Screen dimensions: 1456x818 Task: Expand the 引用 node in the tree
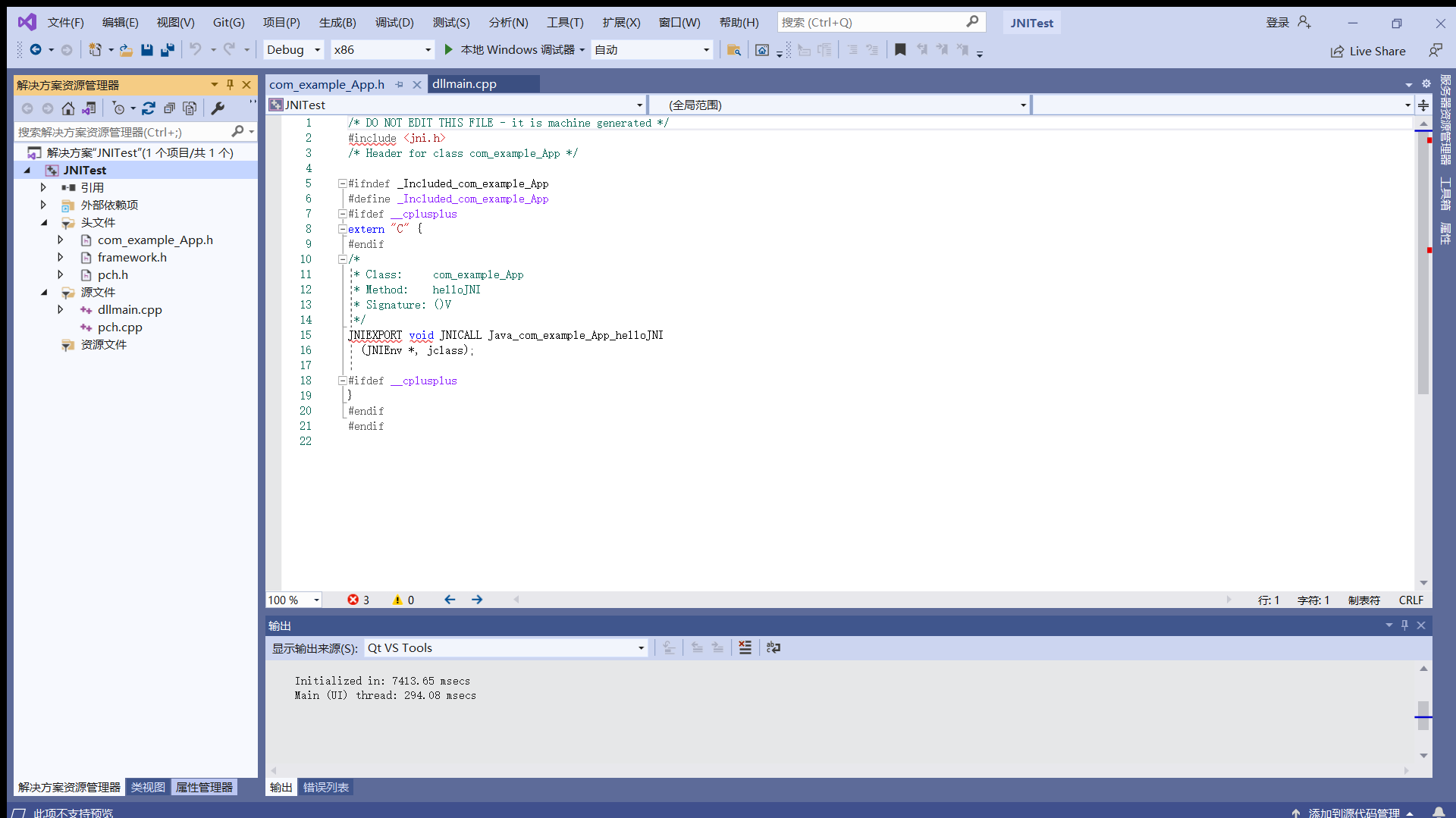pyautogui.click(x=43, y=187)
